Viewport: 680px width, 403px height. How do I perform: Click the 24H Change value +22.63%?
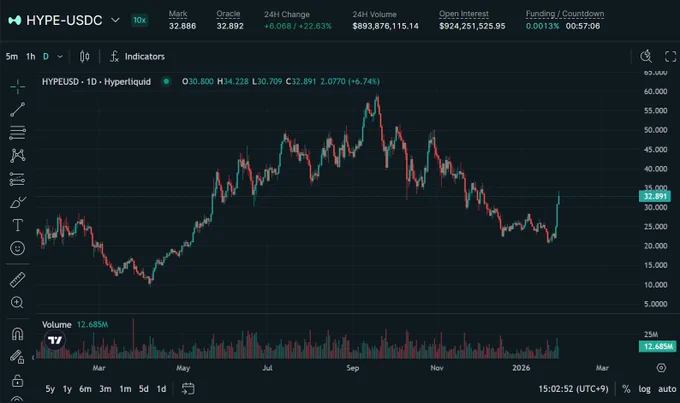coord(315,26)
